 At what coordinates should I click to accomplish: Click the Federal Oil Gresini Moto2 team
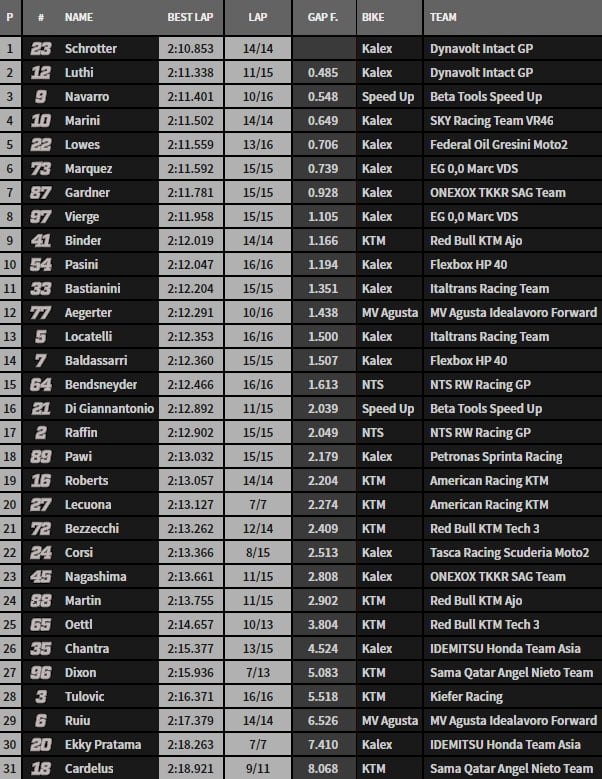coord(498,144)
